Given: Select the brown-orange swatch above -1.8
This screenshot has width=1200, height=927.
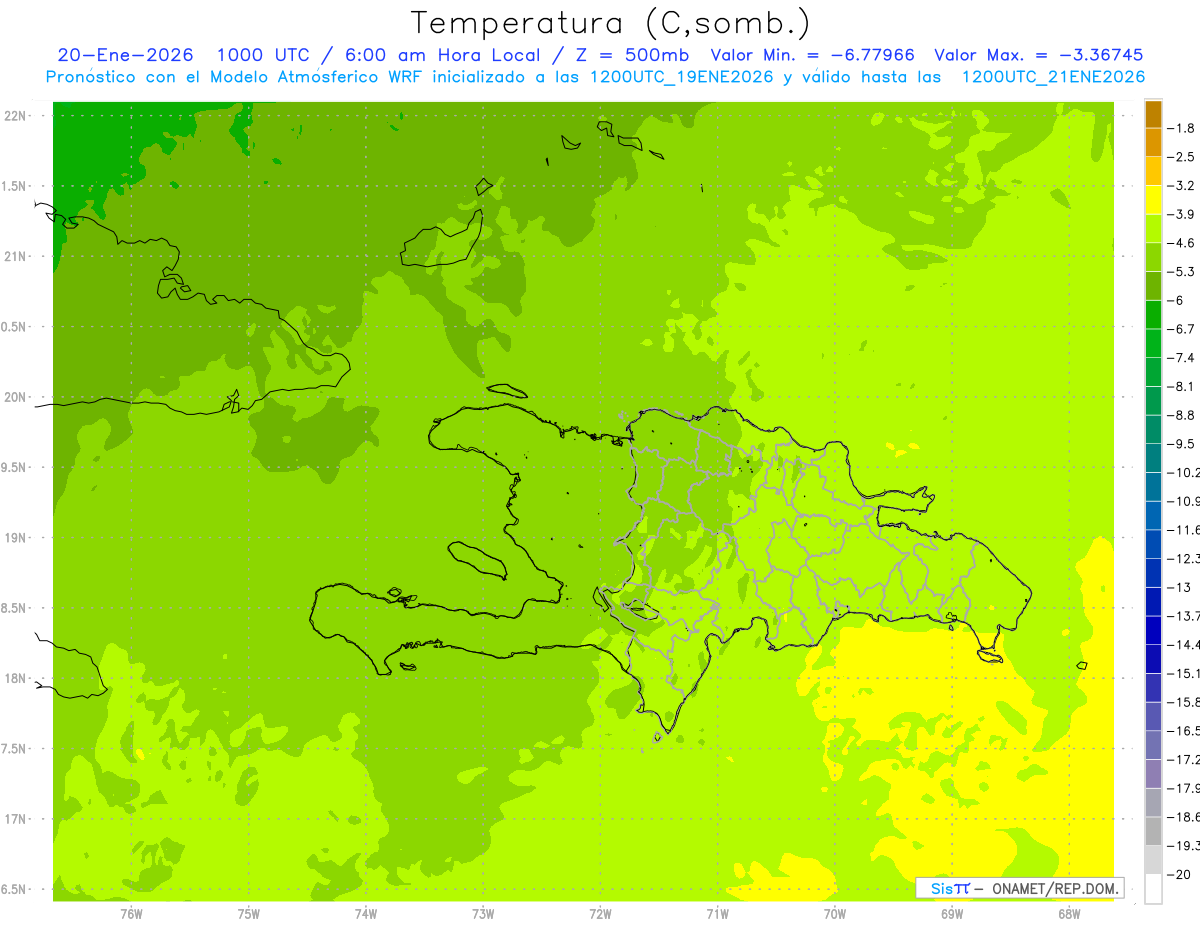Looking at the screenshot, I should [1153, 114].
